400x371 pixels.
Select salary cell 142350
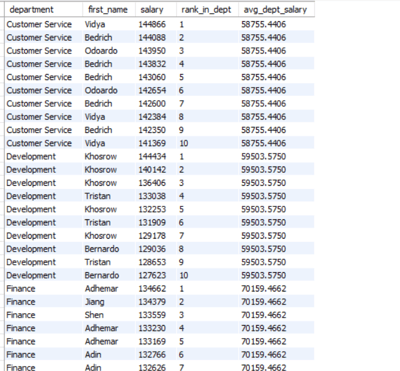(x=152, y=130)
